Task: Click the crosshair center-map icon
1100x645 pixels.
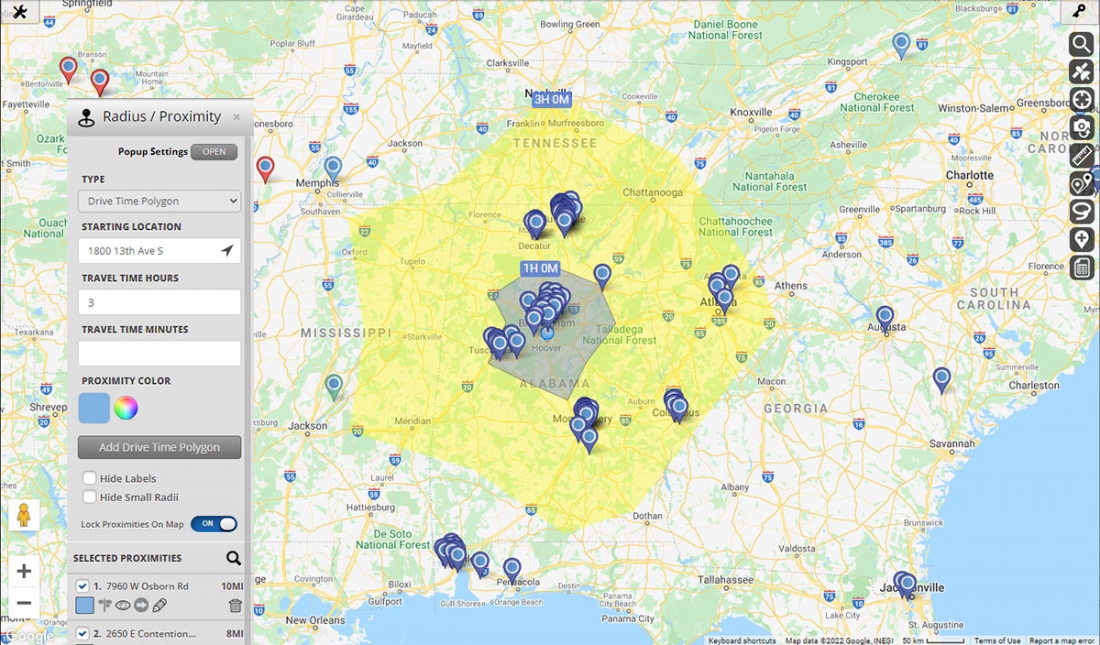Action: coord(1081,99)
